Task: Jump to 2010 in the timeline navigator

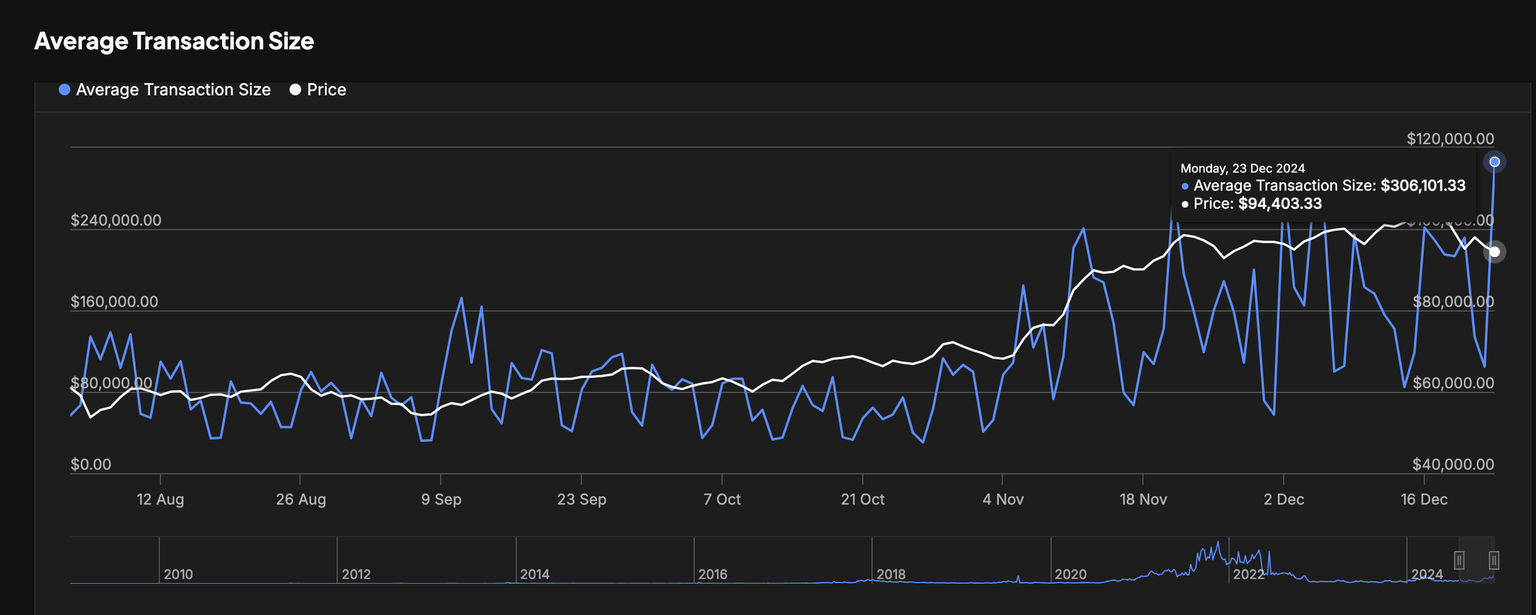Action: click(x=178, y=574)
